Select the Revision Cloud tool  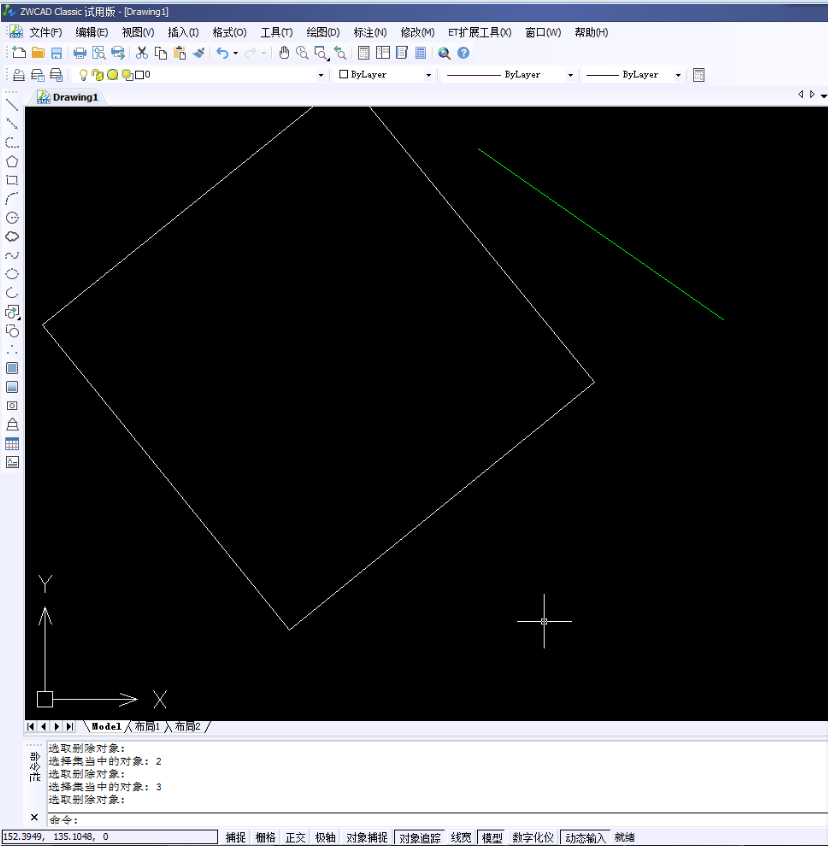pos(12,237)
